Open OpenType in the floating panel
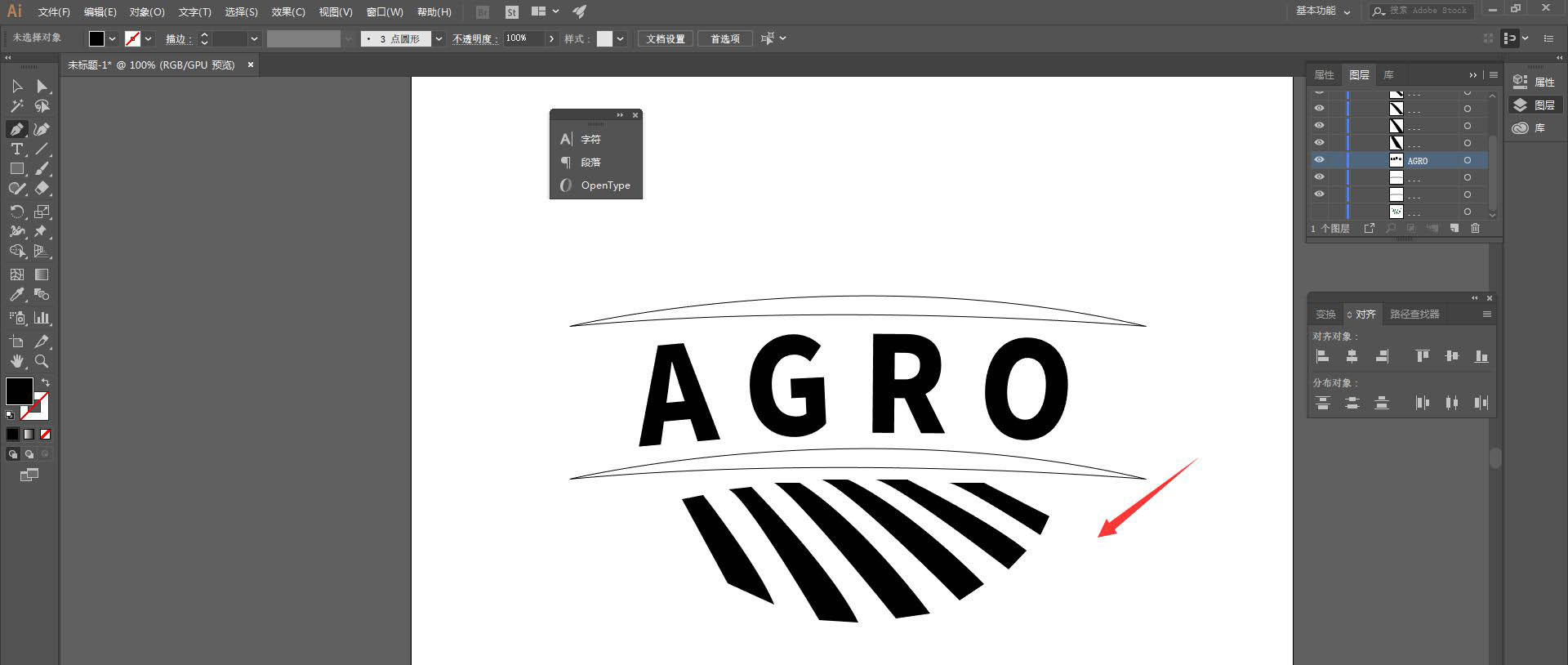The width and height of the screenshot is (1568, 665). (596, 185)
